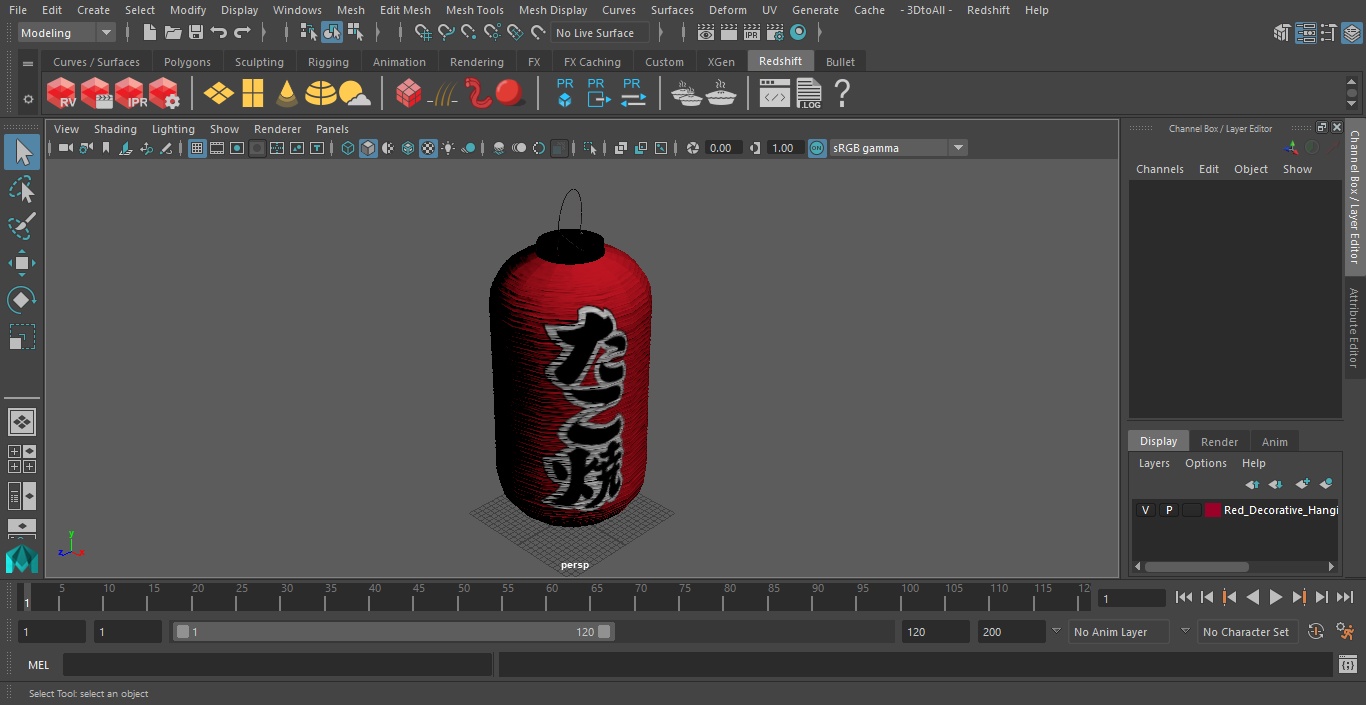Choose the Move tool in toolbox
Viewport: 1366px width, 705px height.
click(22, 263)
